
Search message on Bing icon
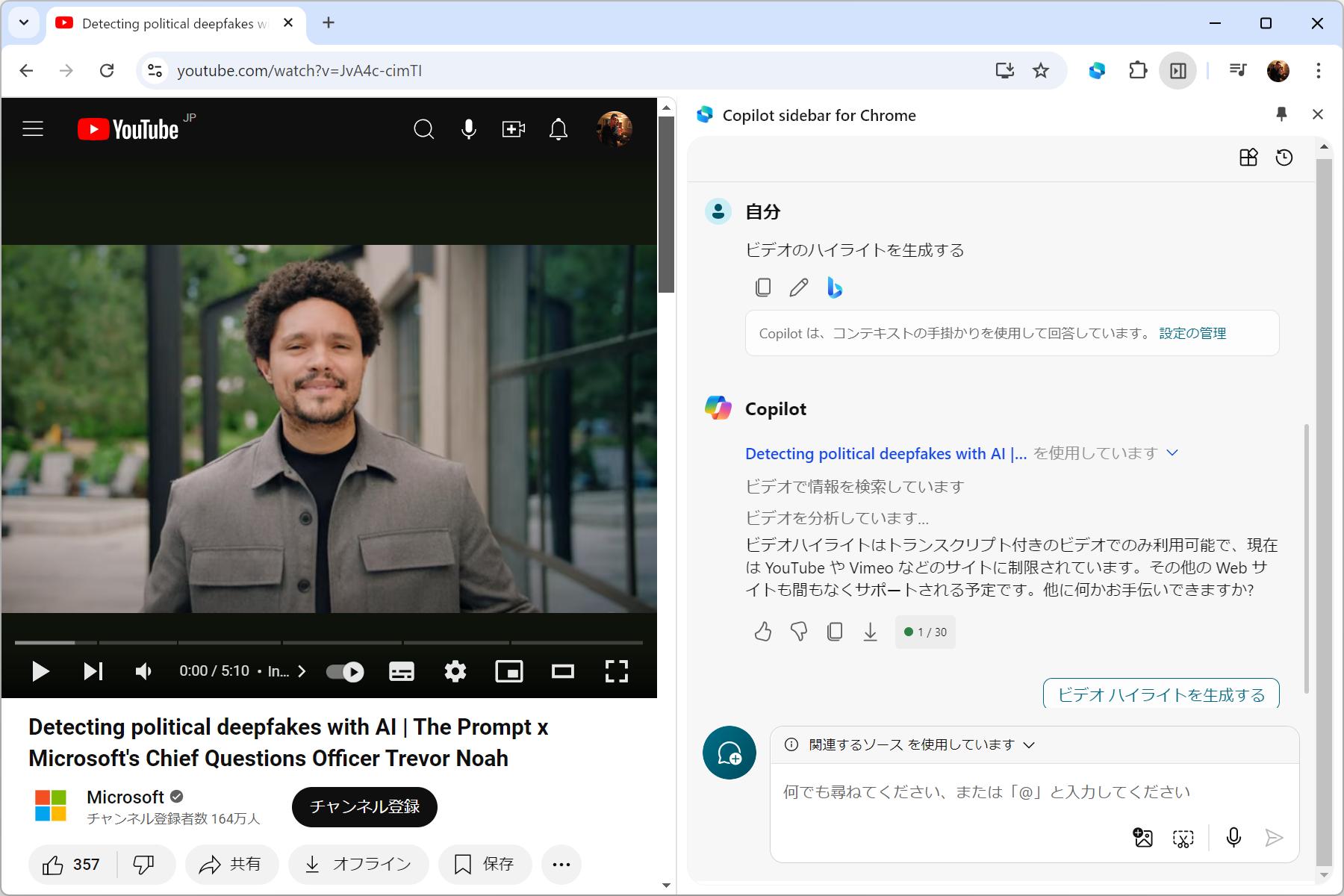point(835,287)
